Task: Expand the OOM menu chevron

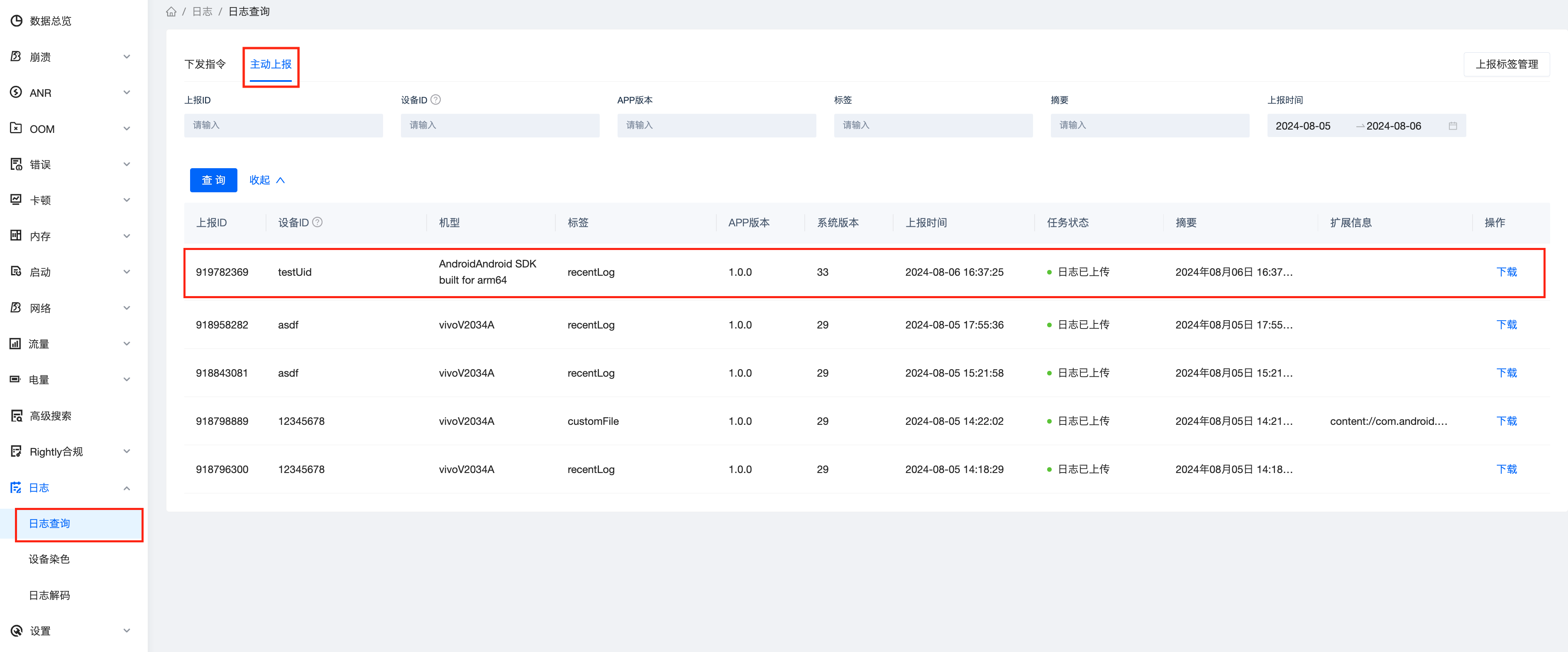Action: (x=127, y=129)
